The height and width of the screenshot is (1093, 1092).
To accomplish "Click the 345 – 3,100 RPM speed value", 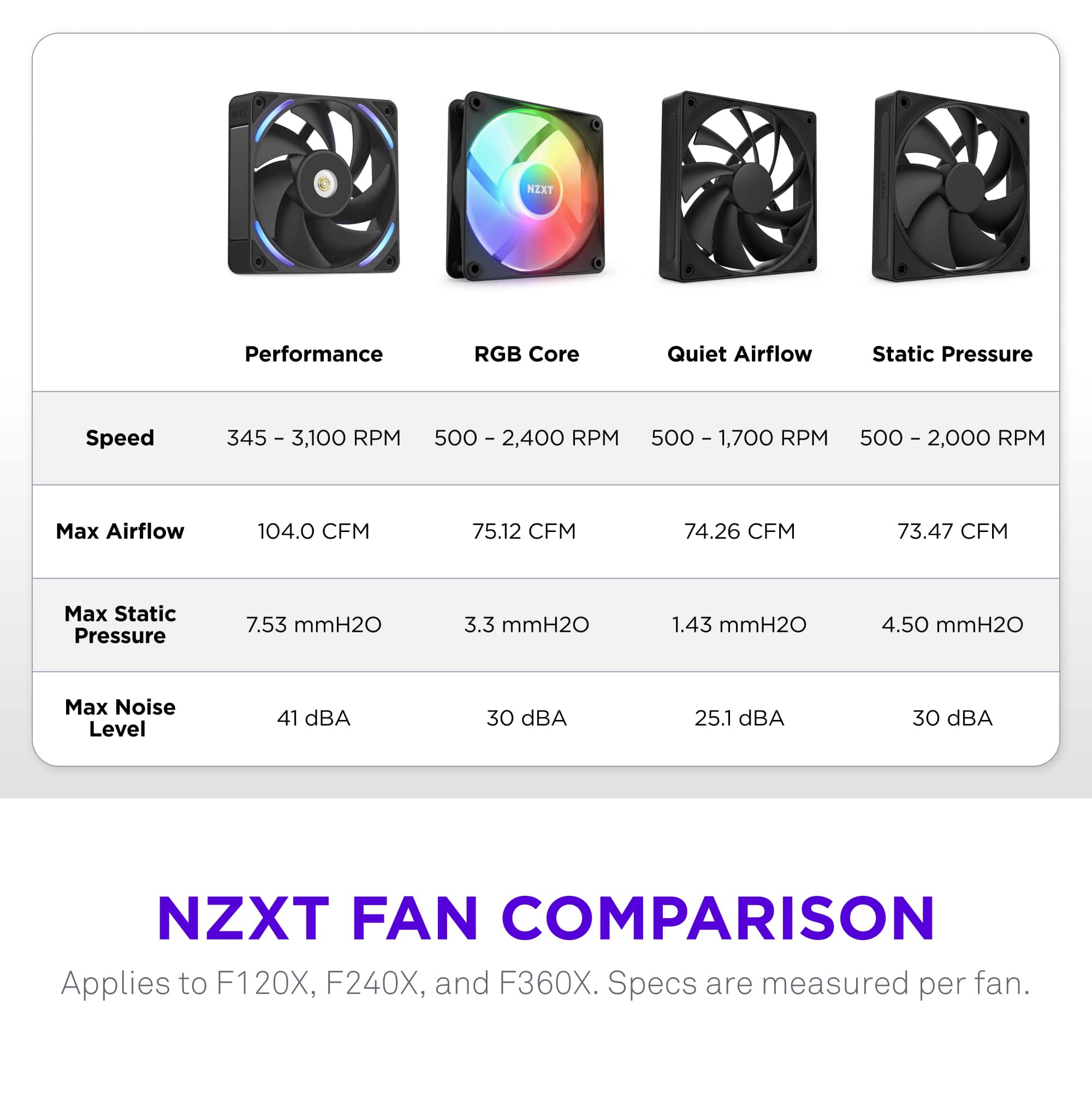I will 313,438.
